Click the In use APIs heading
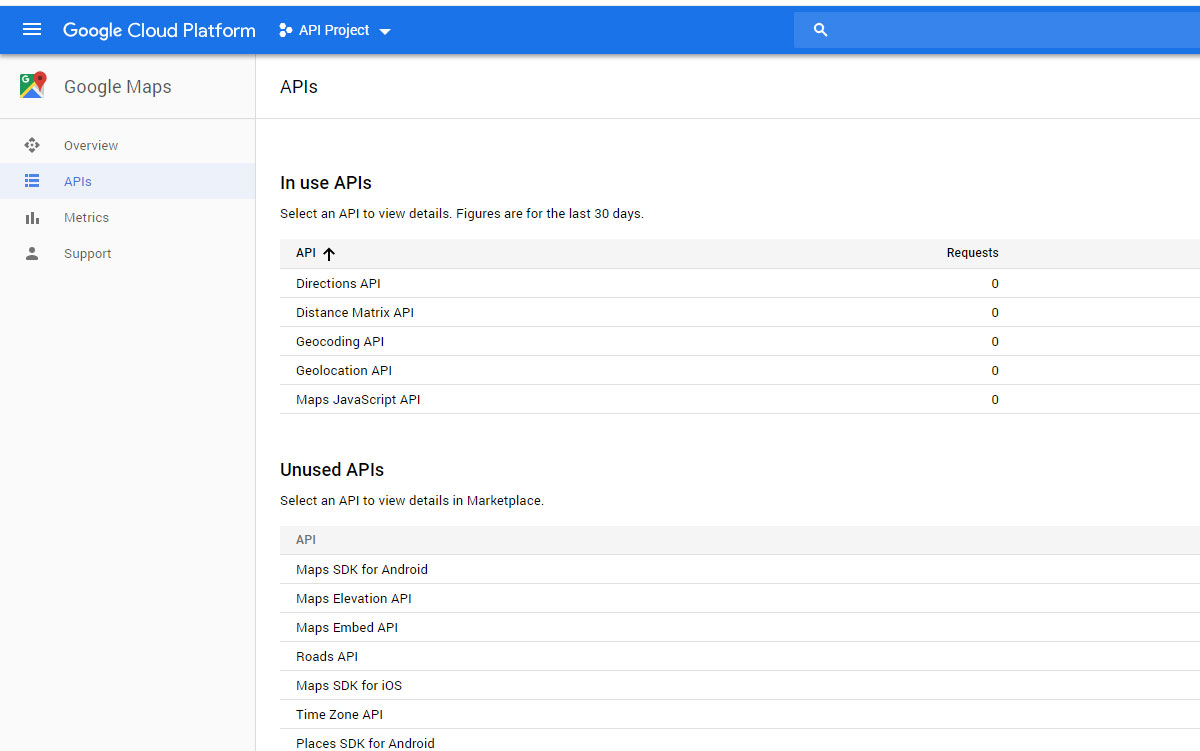This screenshot has height=751, width=1200. pos(326,183)
